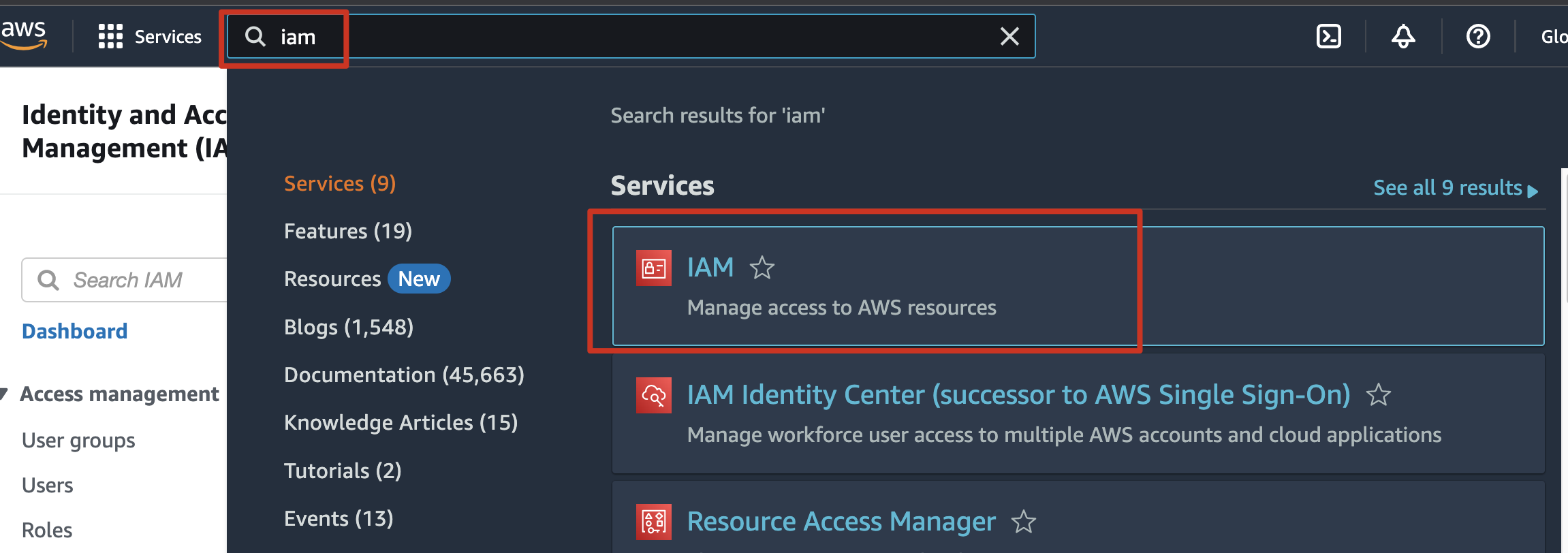Open the notifications bell icon
1568x553 pixels.
coord(1403,36)
